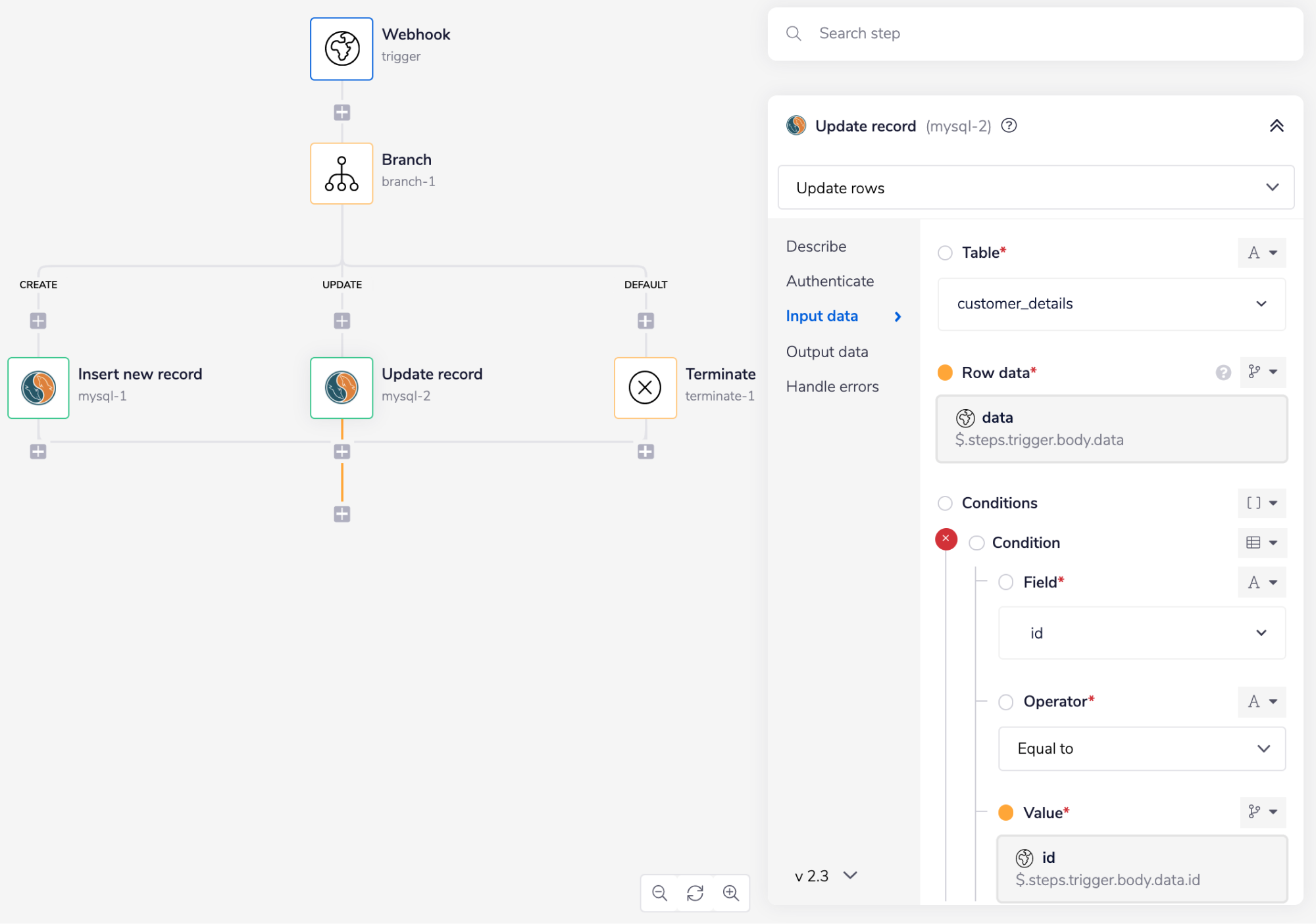Screen dimensions: 1316x924
Task: Select the Operator radio button
Action: pos(1005,702)
